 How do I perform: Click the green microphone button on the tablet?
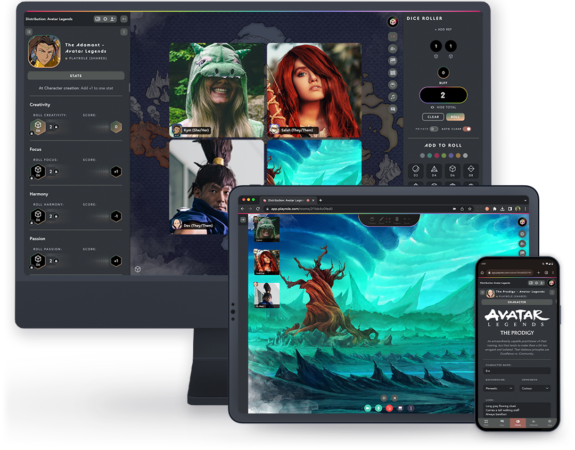(x=378, y=408)
